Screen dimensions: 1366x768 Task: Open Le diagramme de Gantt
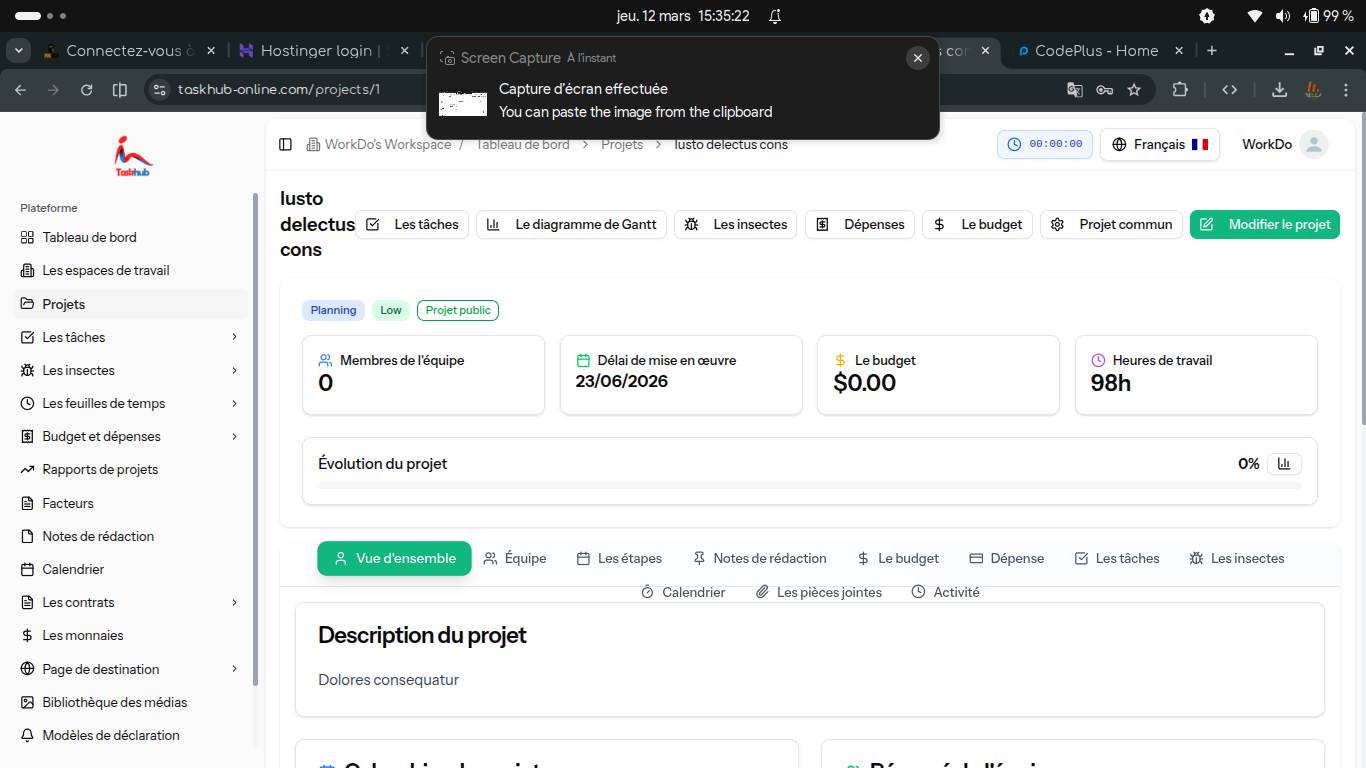(571, 224)
